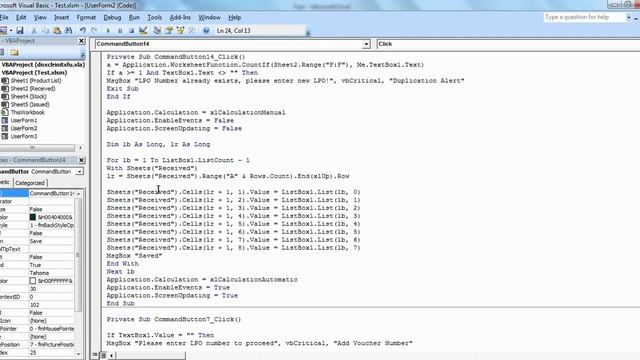Open the toolbar options arrow
This screenshot has height=360, width=640.
click(308, 33)
